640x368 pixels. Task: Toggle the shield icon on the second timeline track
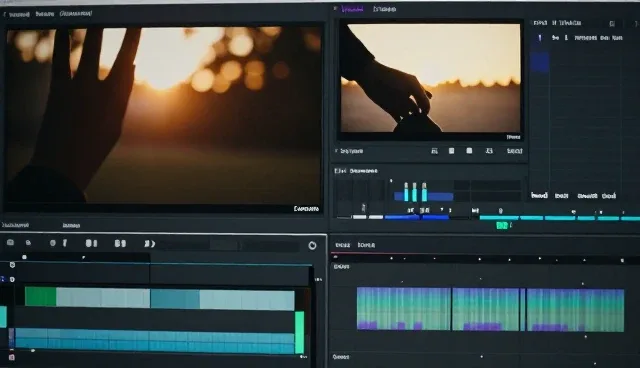12,279
